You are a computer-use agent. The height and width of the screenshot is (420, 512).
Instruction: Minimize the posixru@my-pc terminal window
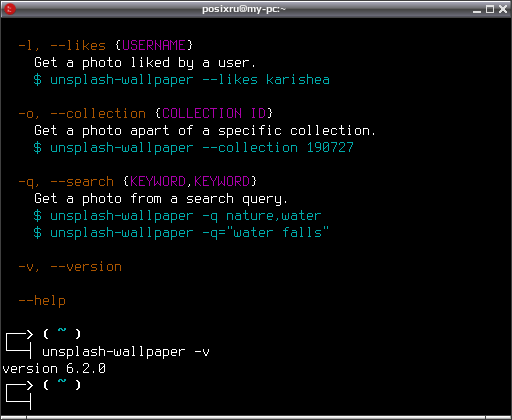click(x=477, y=9)
